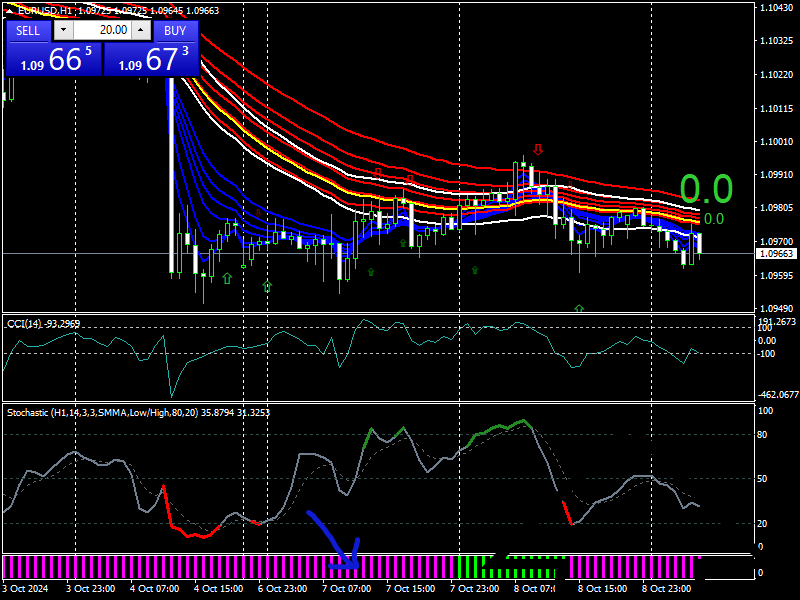Click the 191.2673 CCI scale value
Viewport: 800px width, 600px height.
[x=777, y=321]
